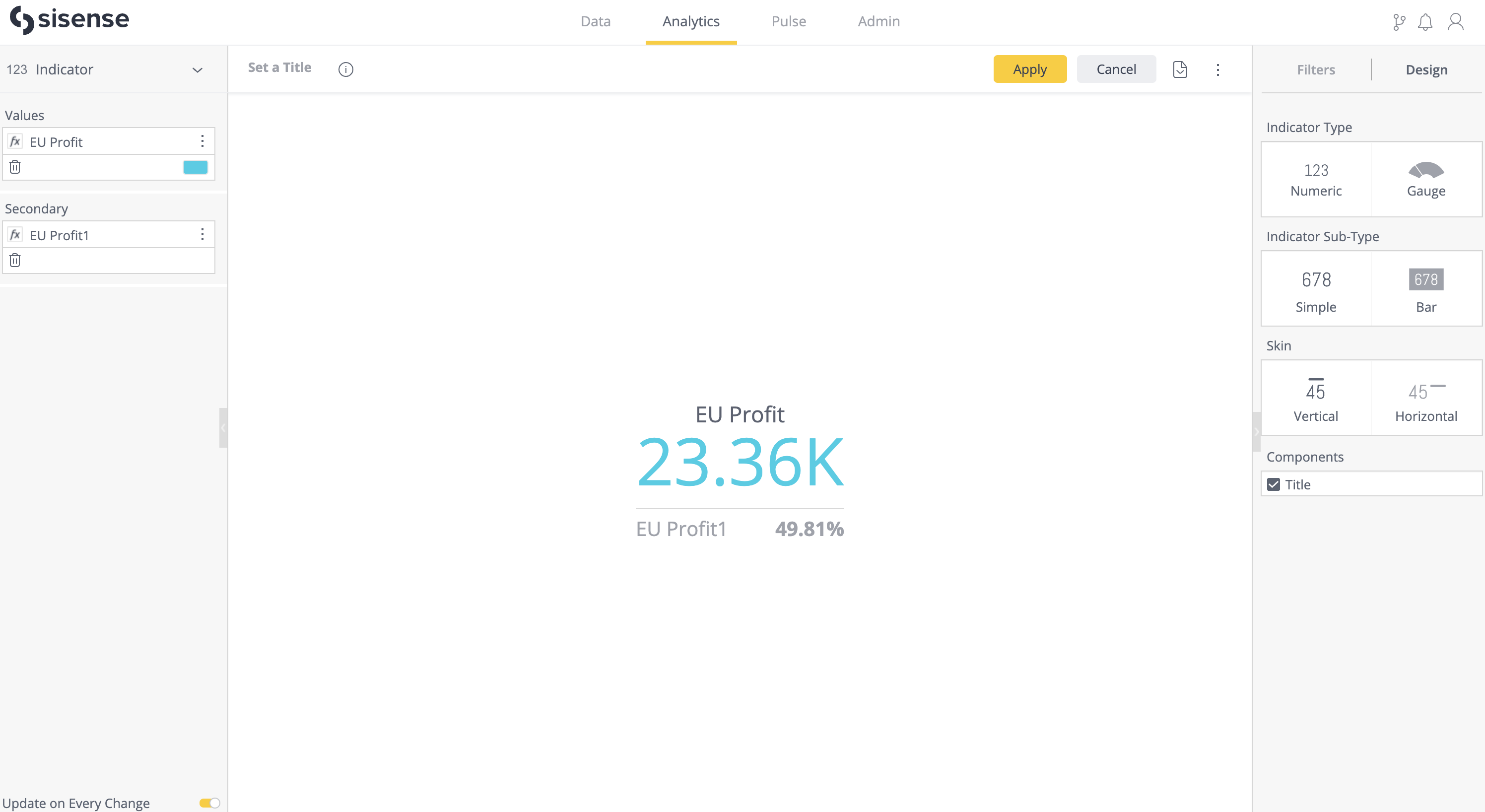Screen dimensions: 1485x812
Task: Choose the Bar indicator sub-type
Action: point(1426,289)
